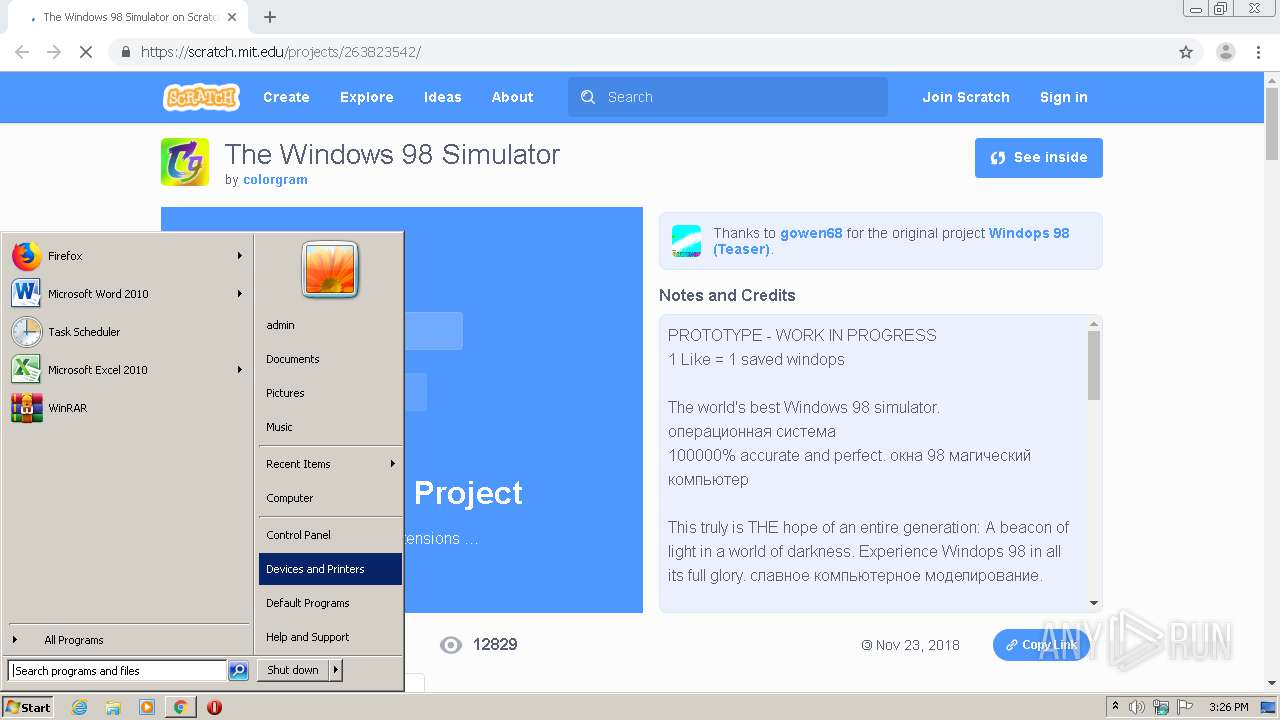Expand the Firefox jump list arrow
The image size is (1280, 720).
240,256
